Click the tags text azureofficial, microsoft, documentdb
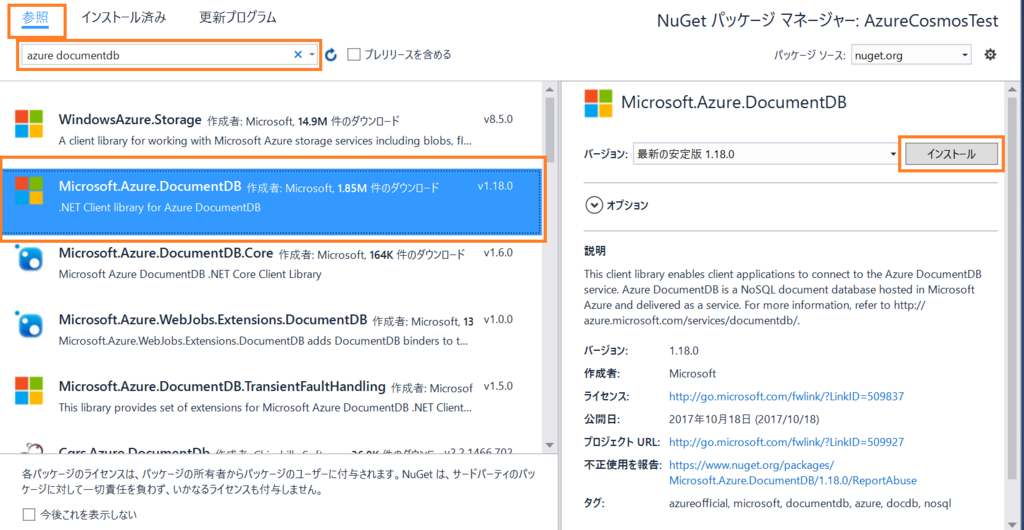 pyautogui.click(x=810, y=503)
